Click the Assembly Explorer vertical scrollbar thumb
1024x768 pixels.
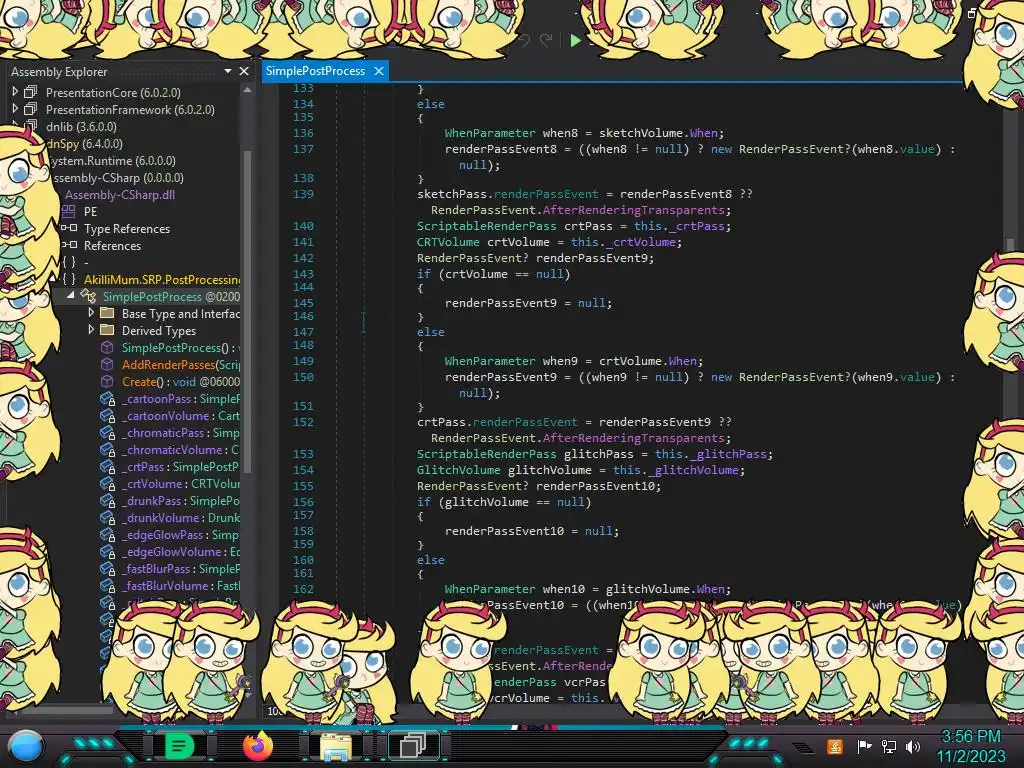coord(248,310)
